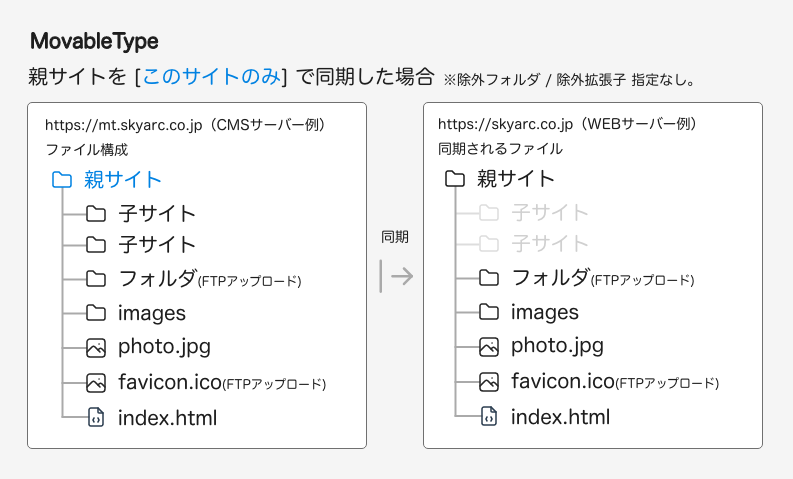Select the blue 親サイト label in CMS tree
This screenshot has width=793, height=479.
coord(123,180)
